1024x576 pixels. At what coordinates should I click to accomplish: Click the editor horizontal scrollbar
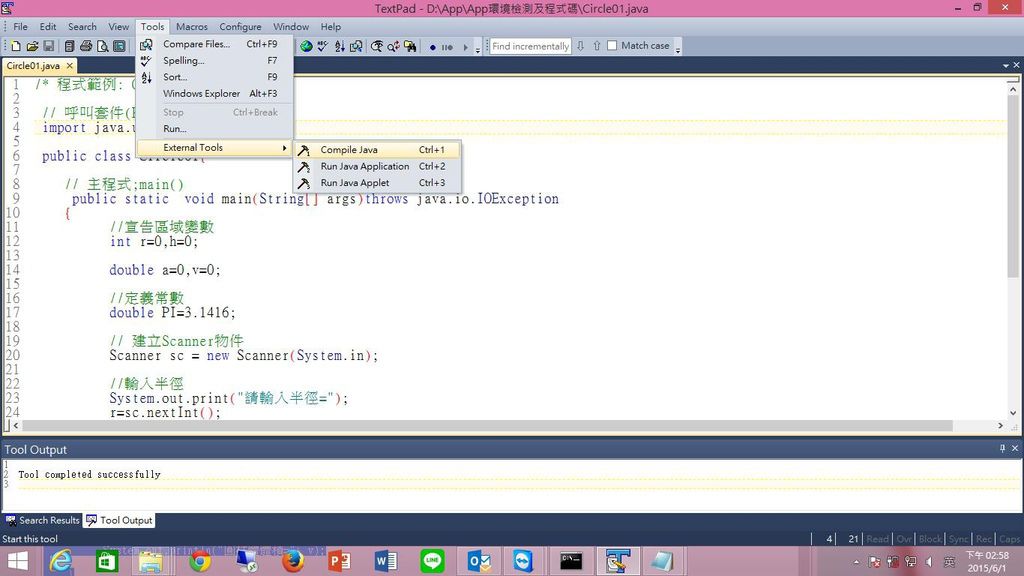[487, 426]
